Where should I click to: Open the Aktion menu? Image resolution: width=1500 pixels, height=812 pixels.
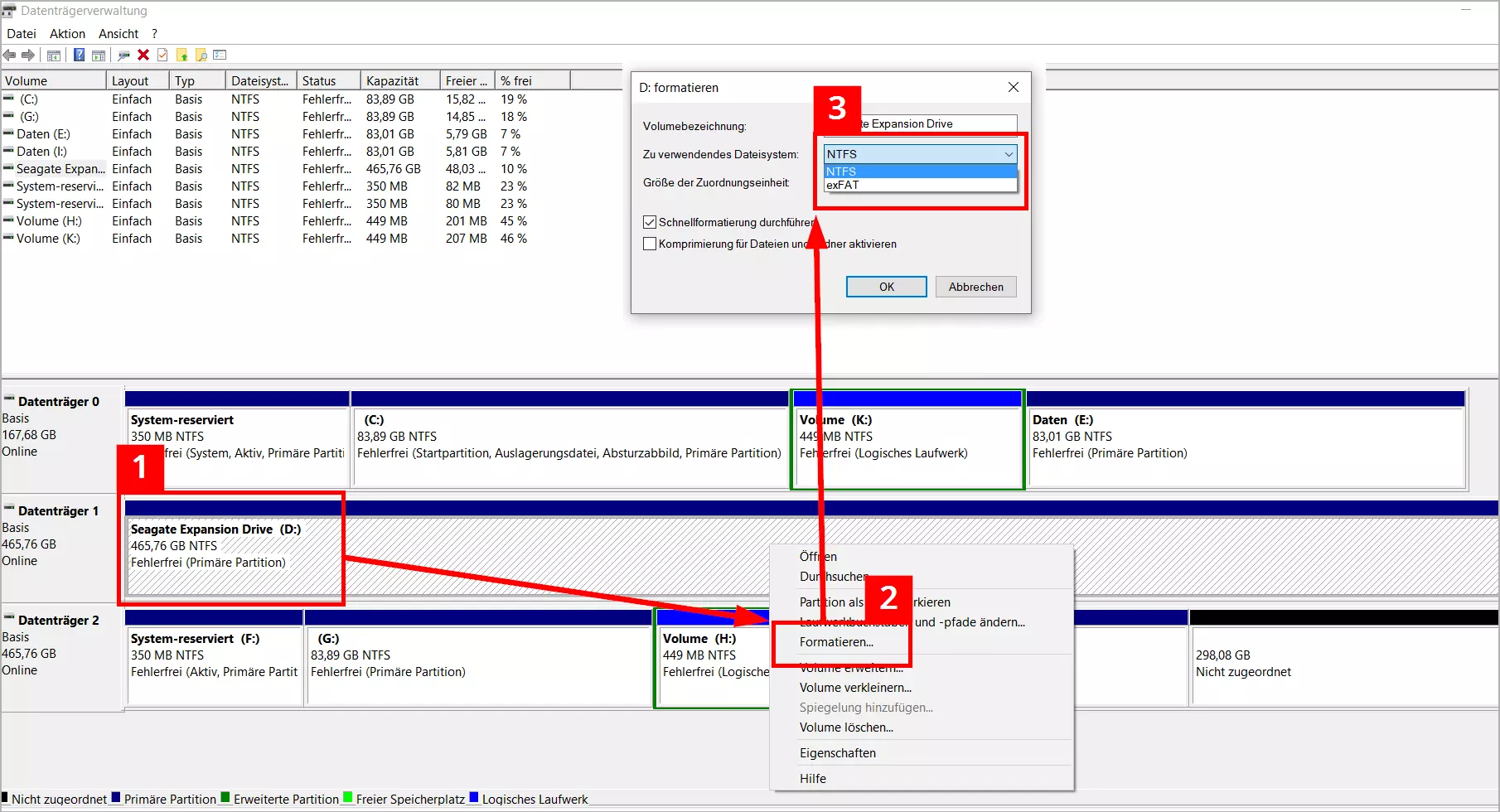click(x=67, y=34)
